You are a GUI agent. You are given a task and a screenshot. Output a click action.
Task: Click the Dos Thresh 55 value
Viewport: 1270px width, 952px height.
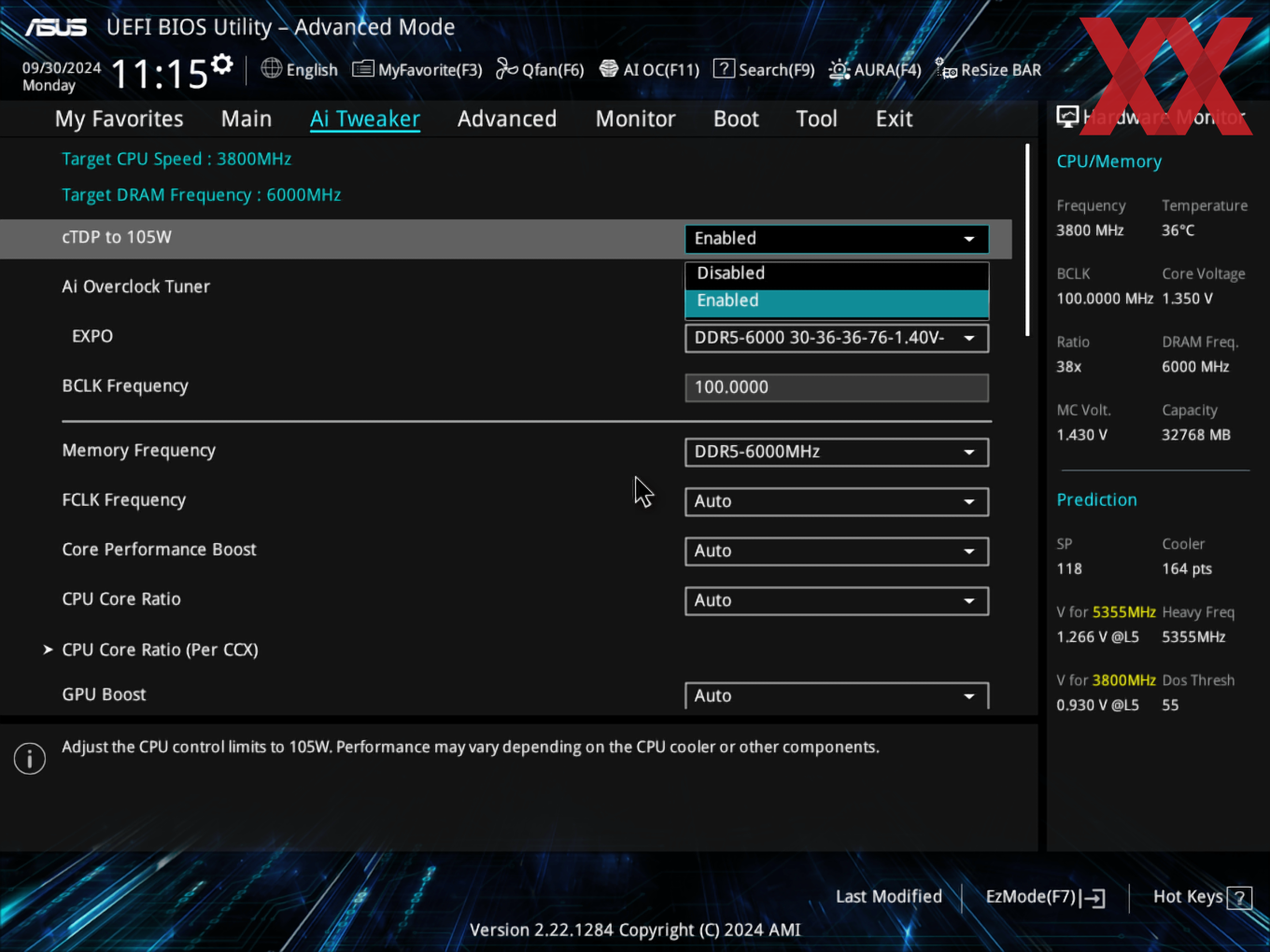1170,706
